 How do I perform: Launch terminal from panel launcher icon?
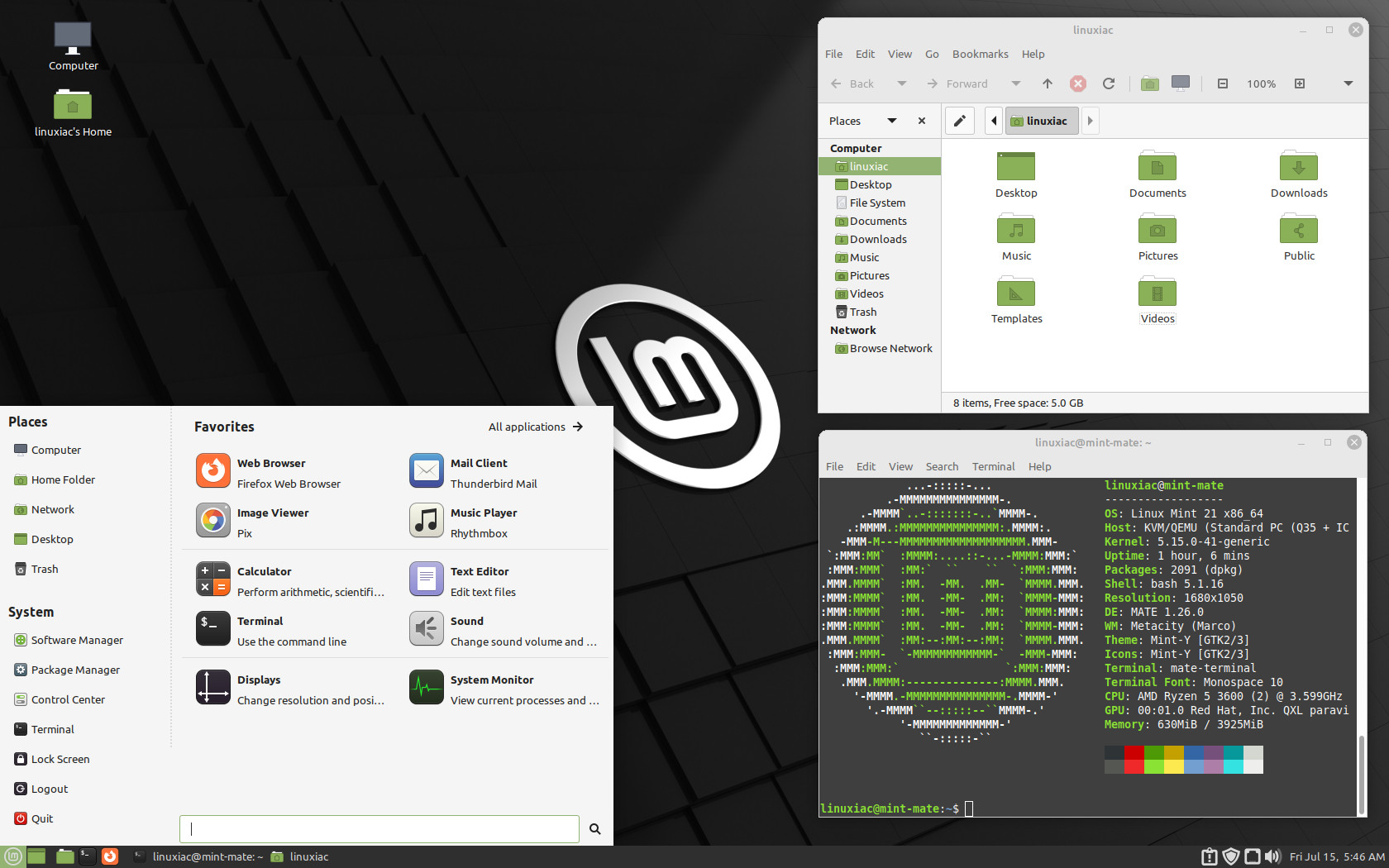87,856
